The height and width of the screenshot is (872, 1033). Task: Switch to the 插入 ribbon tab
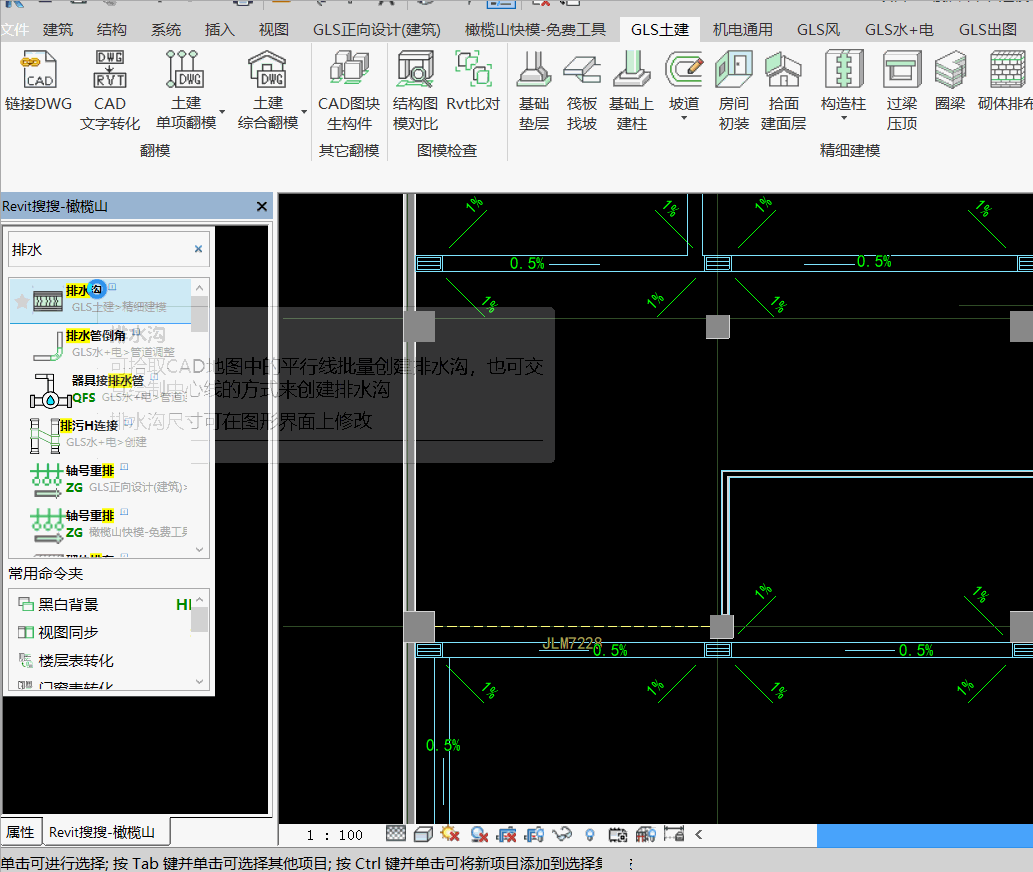[x=219, y=30]
